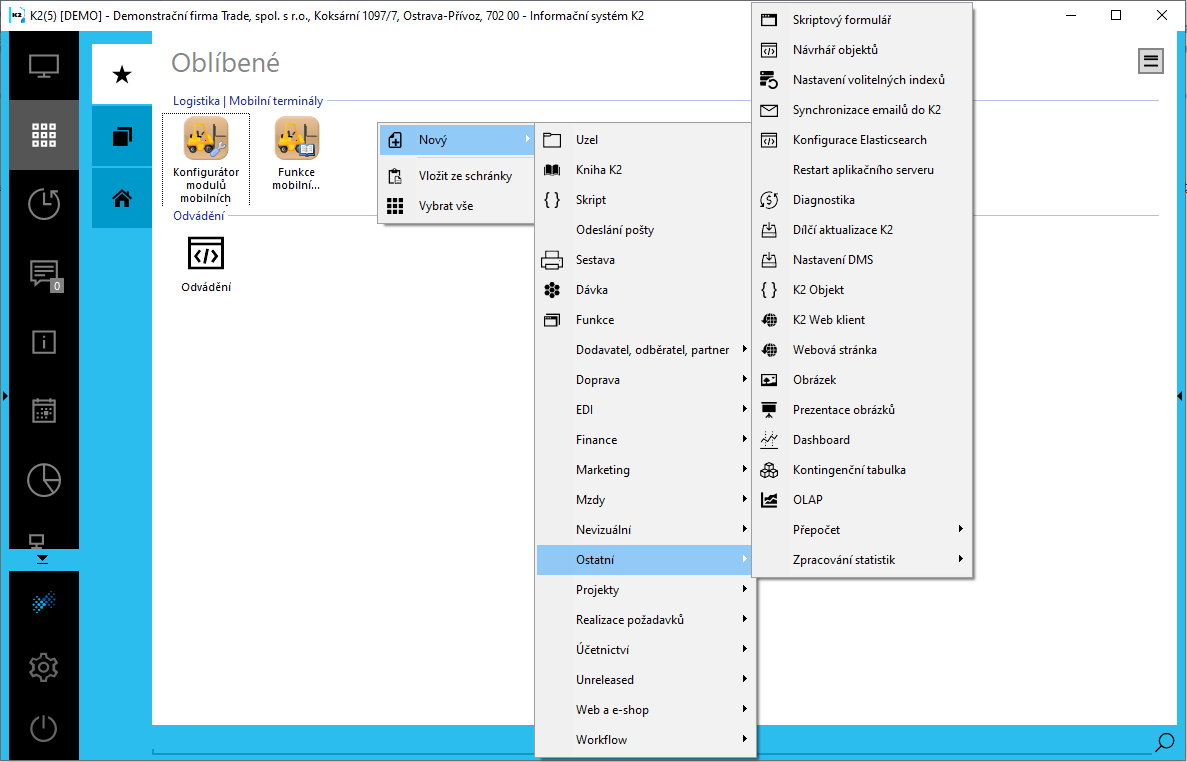1187x762 pixels.
Task: Open the pie chart icon in sidebar
Action: click(x=44, y=480)
